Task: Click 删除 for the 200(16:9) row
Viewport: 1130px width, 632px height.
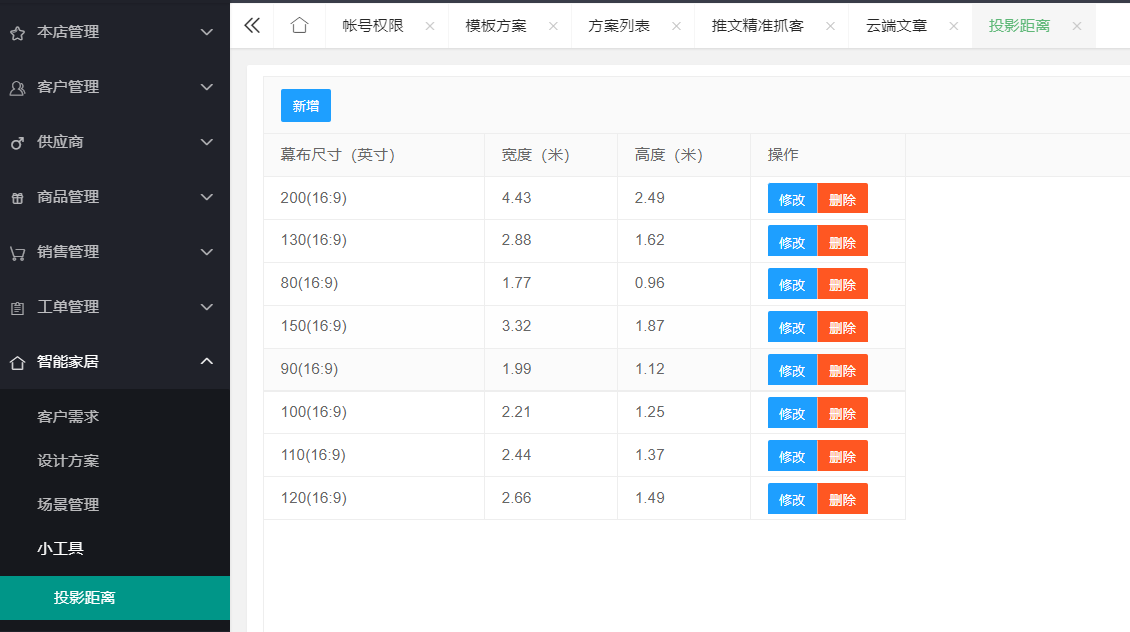Action: coord(842,200)
